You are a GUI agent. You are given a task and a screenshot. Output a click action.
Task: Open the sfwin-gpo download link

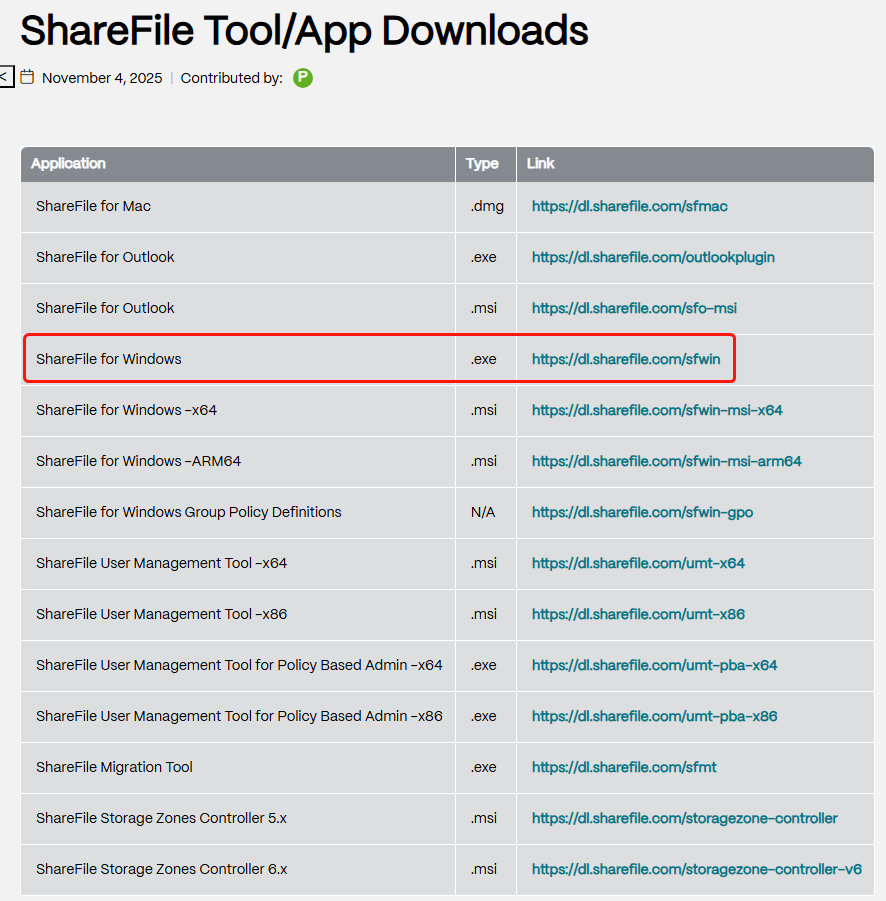642,513
